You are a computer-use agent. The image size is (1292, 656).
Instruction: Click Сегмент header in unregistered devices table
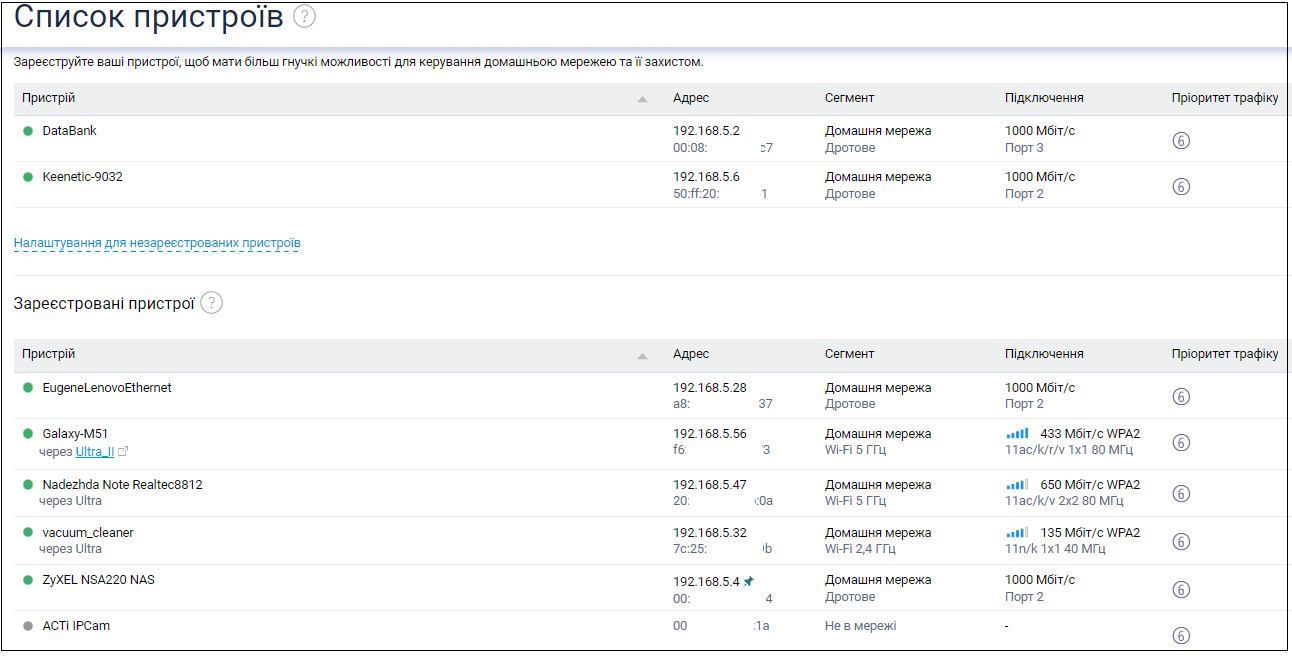pos(849,98)
